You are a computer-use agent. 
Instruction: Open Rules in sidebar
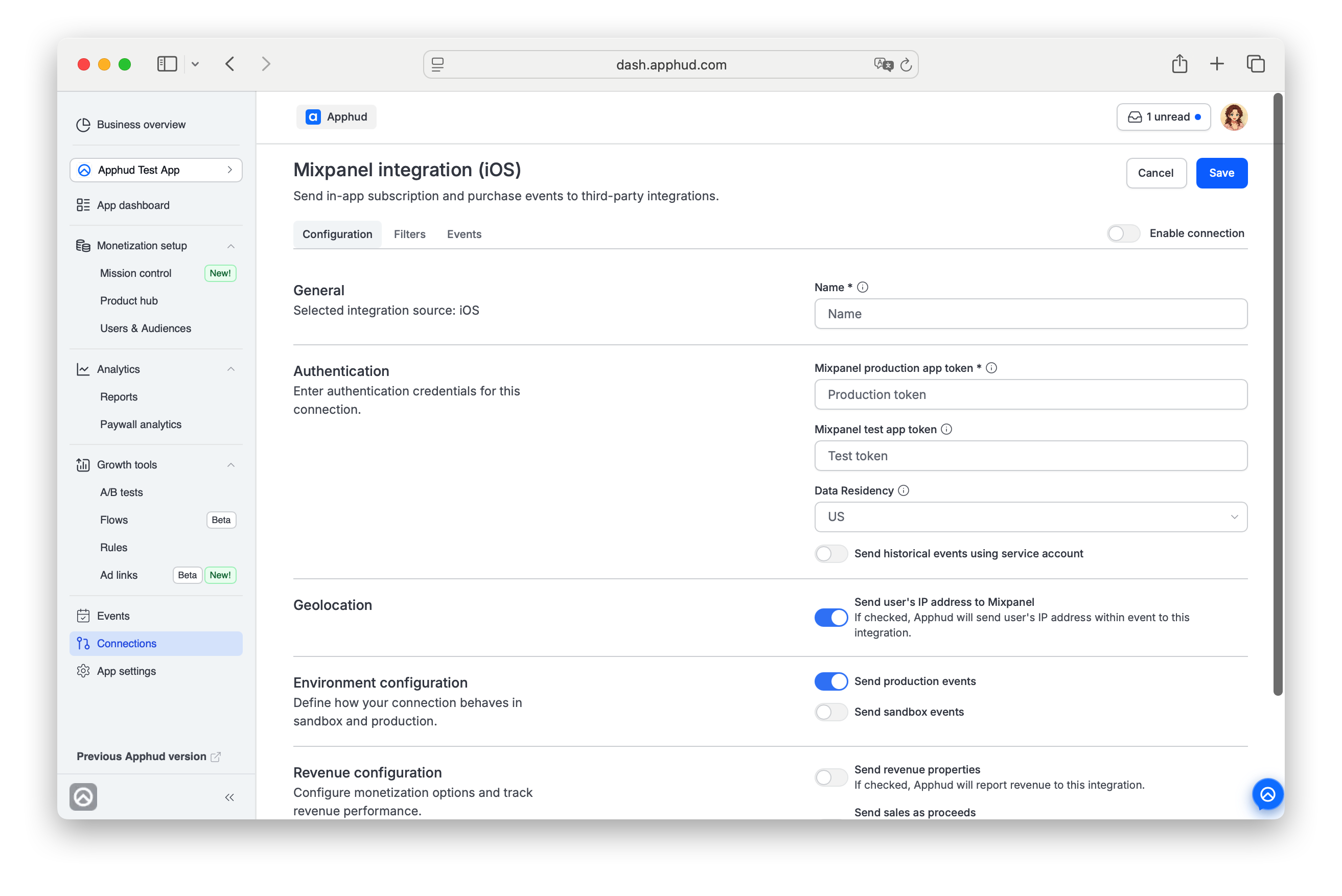pyautogui.click(x=113, y=547)
